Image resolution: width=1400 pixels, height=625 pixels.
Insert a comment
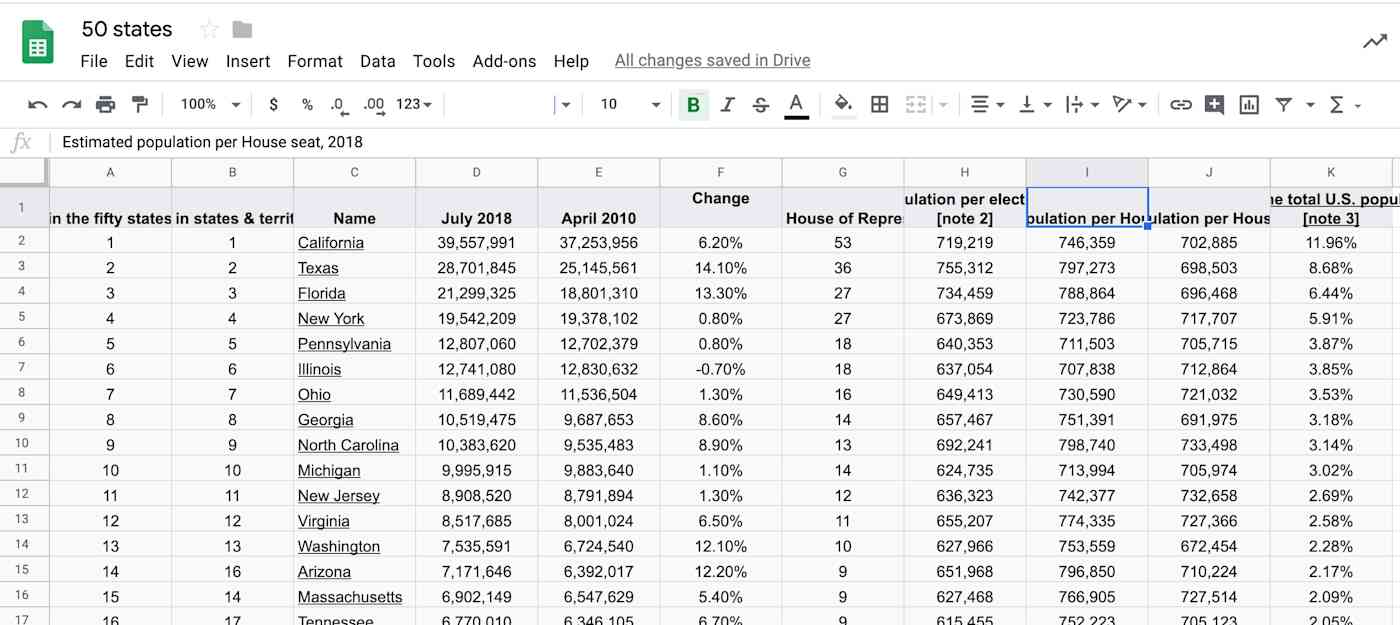click(x=1213, y=104)
